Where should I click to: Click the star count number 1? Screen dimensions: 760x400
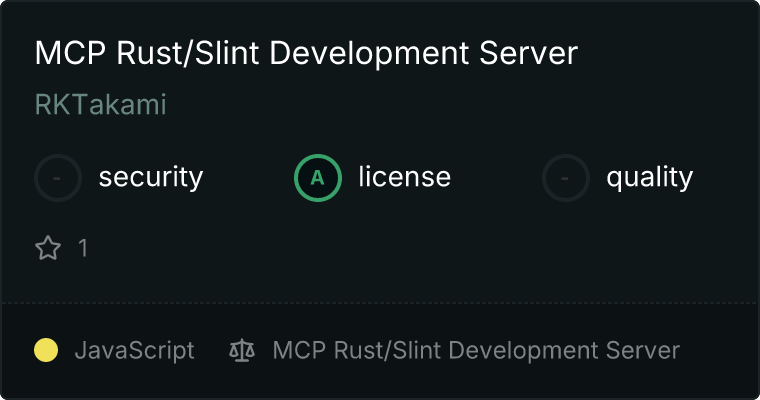[83, 248]
